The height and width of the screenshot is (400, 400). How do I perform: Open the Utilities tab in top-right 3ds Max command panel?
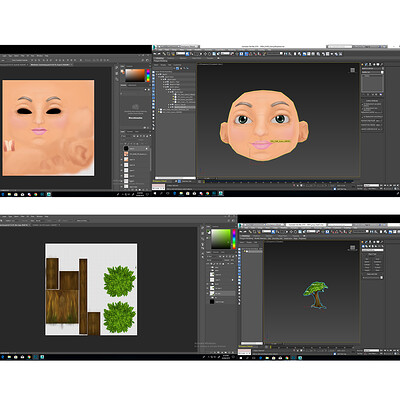click(x=382, y=64)
